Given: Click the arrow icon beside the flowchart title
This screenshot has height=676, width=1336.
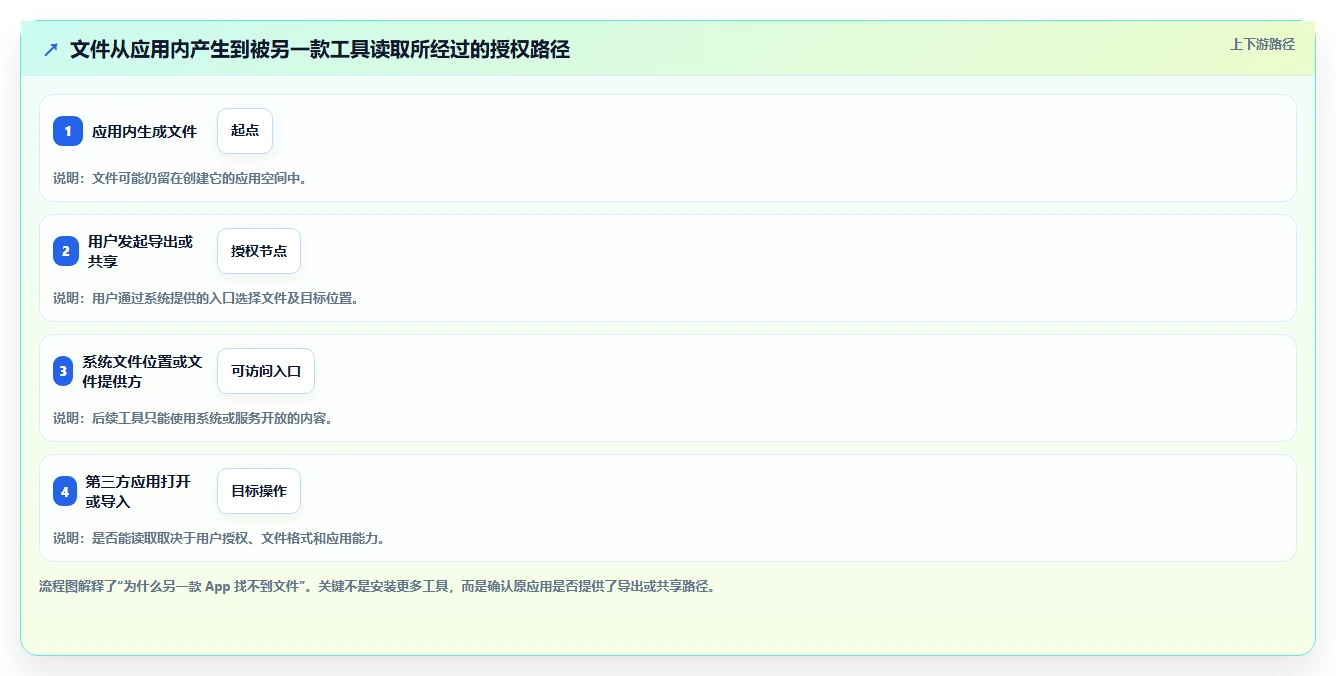Looking at the screenshot, I should [x=50, y=49].
